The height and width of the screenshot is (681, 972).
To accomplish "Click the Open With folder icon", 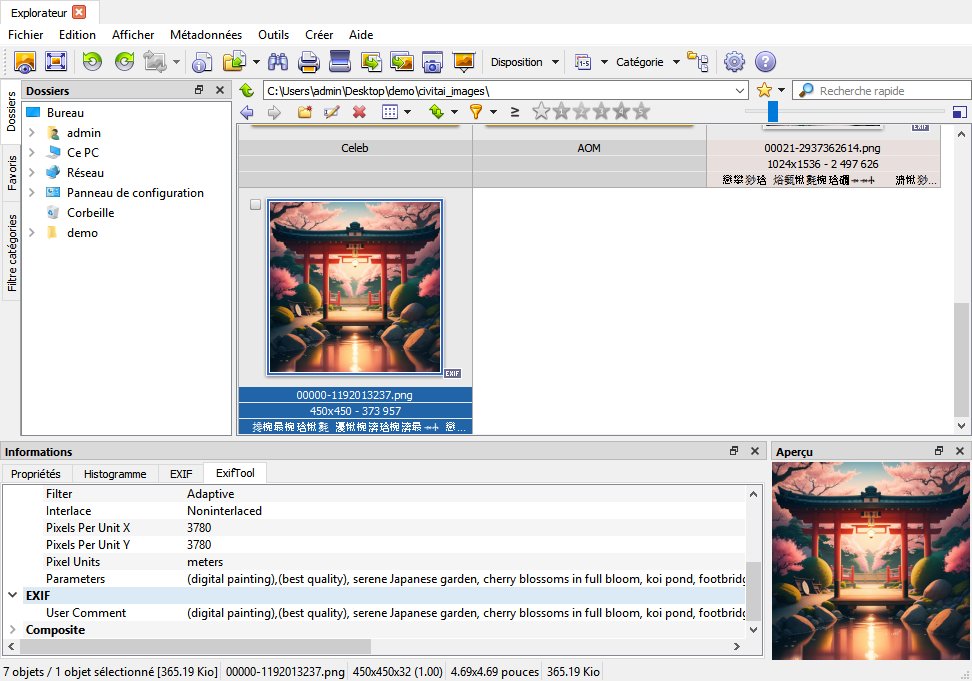I will pyautogui.click(x=234, y=62).
